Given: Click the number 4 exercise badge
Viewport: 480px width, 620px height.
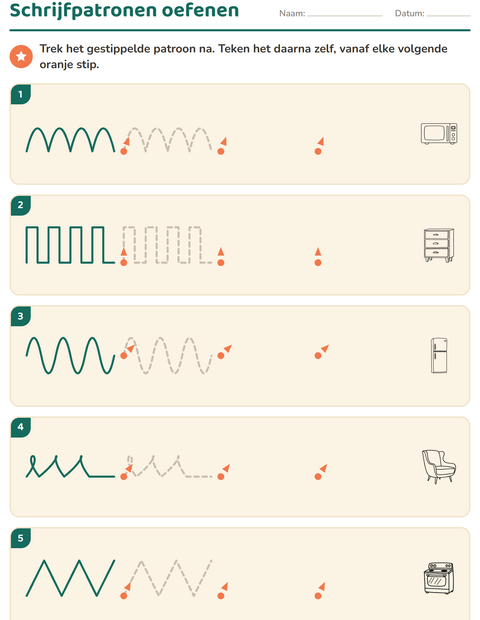Looking at the screenshot, I should (21, 427).
